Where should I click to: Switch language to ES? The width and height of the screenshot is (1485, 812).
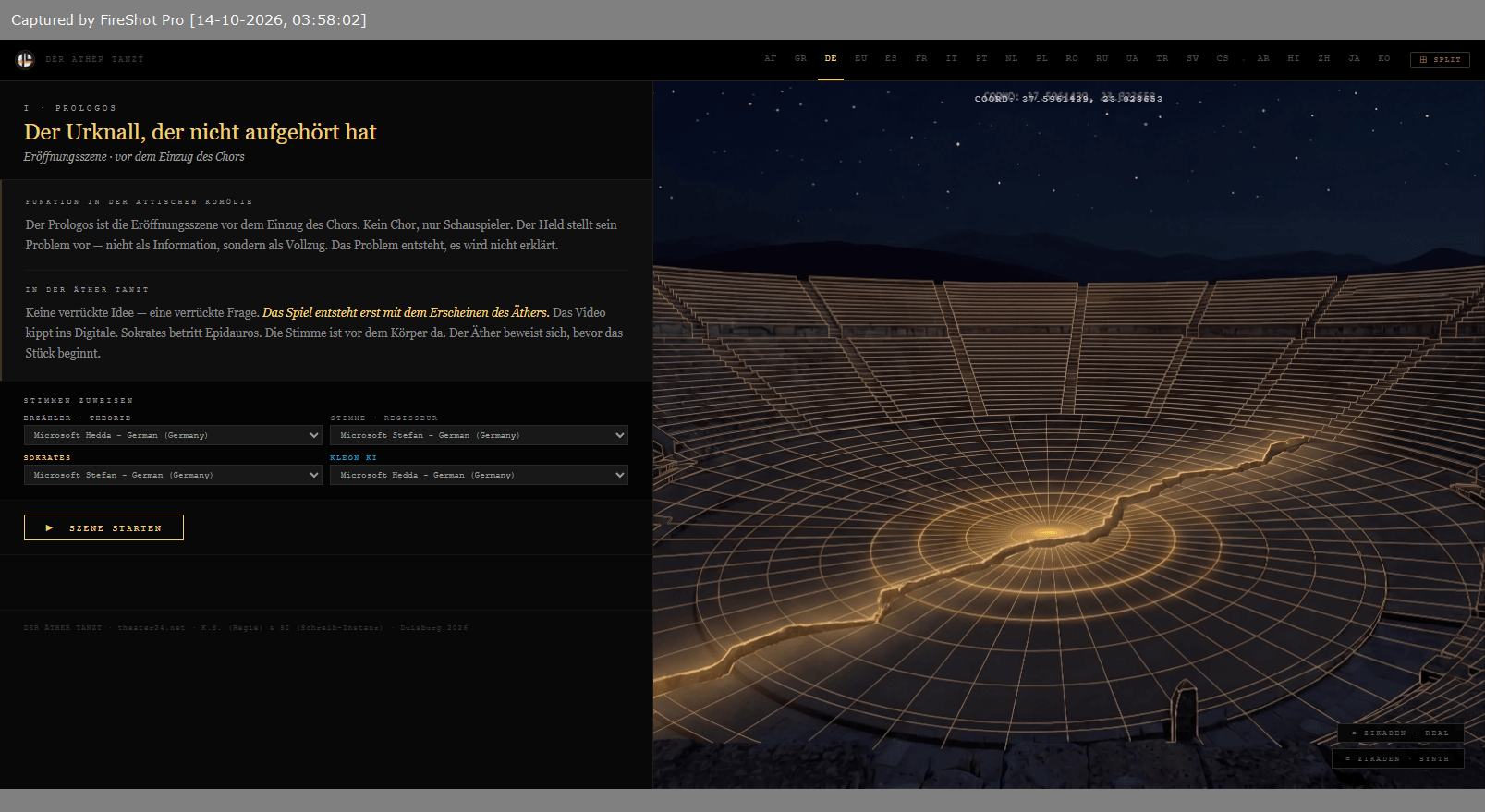891,58
